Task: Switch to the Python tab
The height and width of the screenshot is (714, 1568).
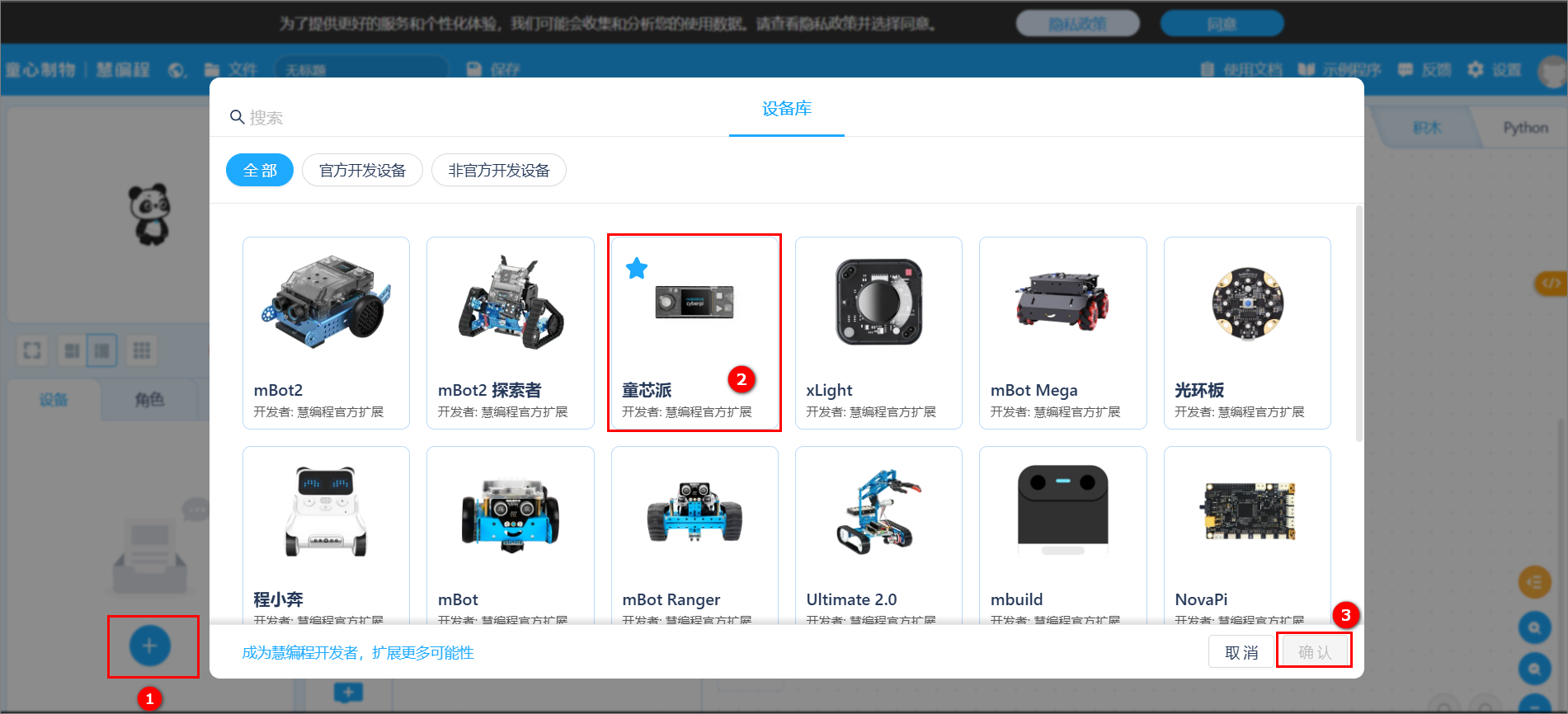Action: (1525, 128)
